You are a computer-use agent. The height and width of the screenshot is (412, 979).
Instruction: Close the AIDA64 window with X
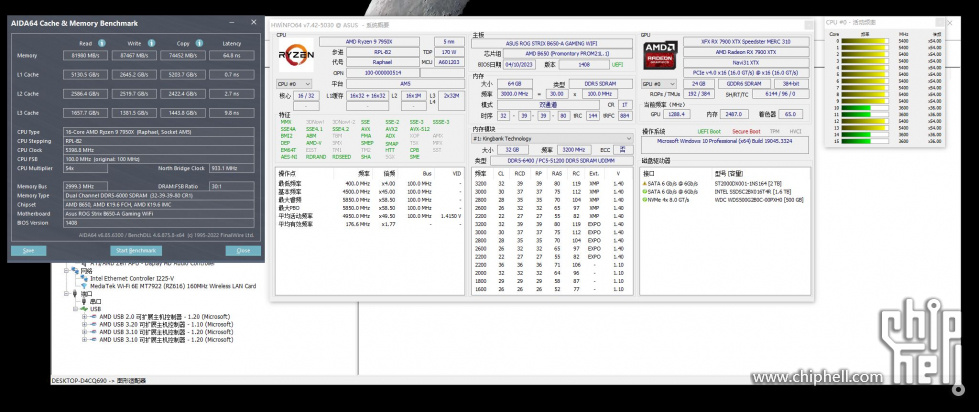253,22
